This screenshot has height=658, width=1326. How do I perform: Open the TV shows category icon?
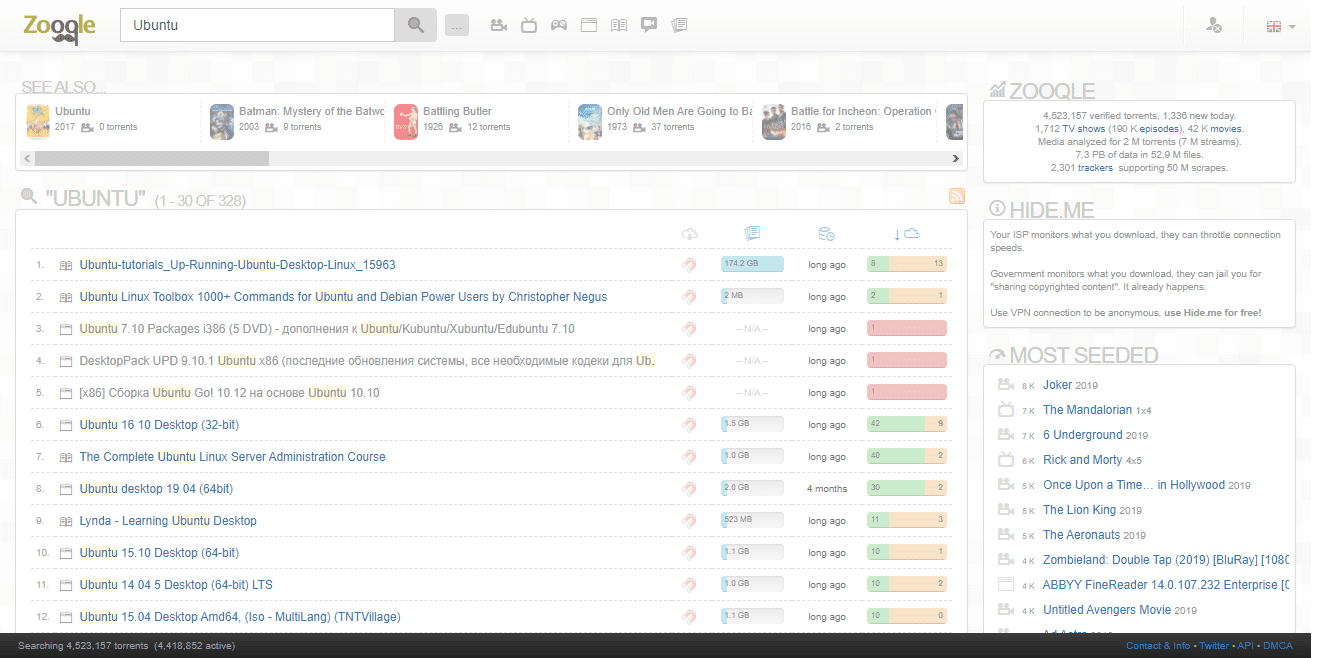tap(529, 25)
